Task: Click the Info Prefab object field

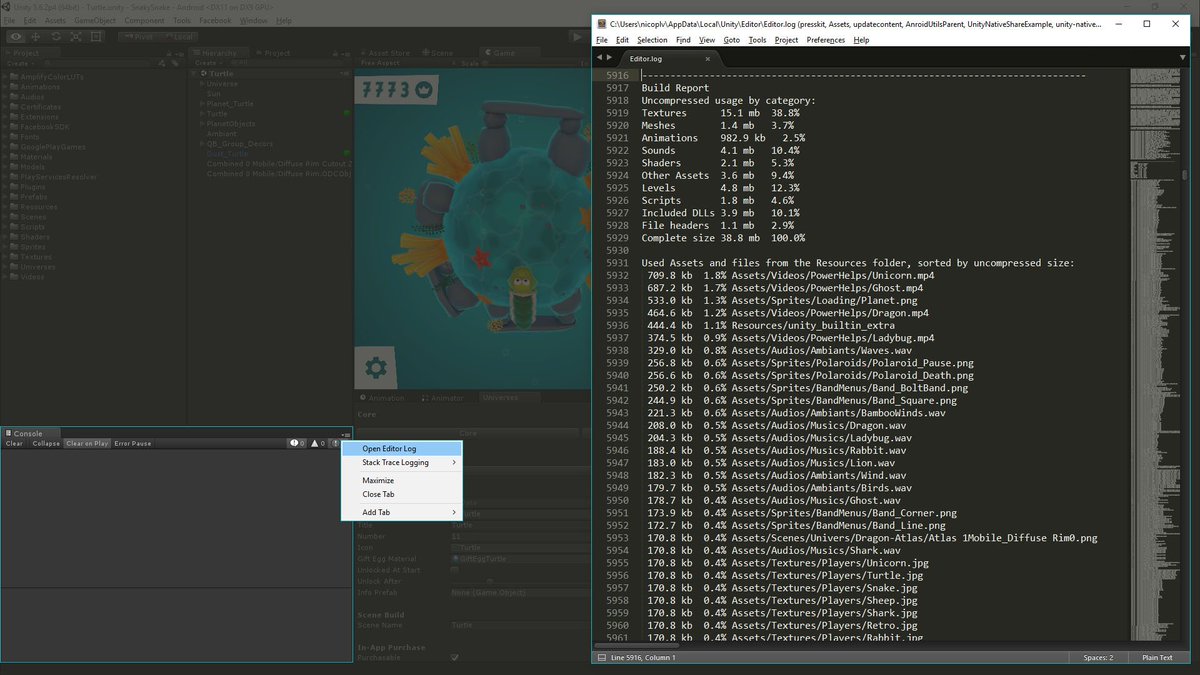Action: coord(520,592)
